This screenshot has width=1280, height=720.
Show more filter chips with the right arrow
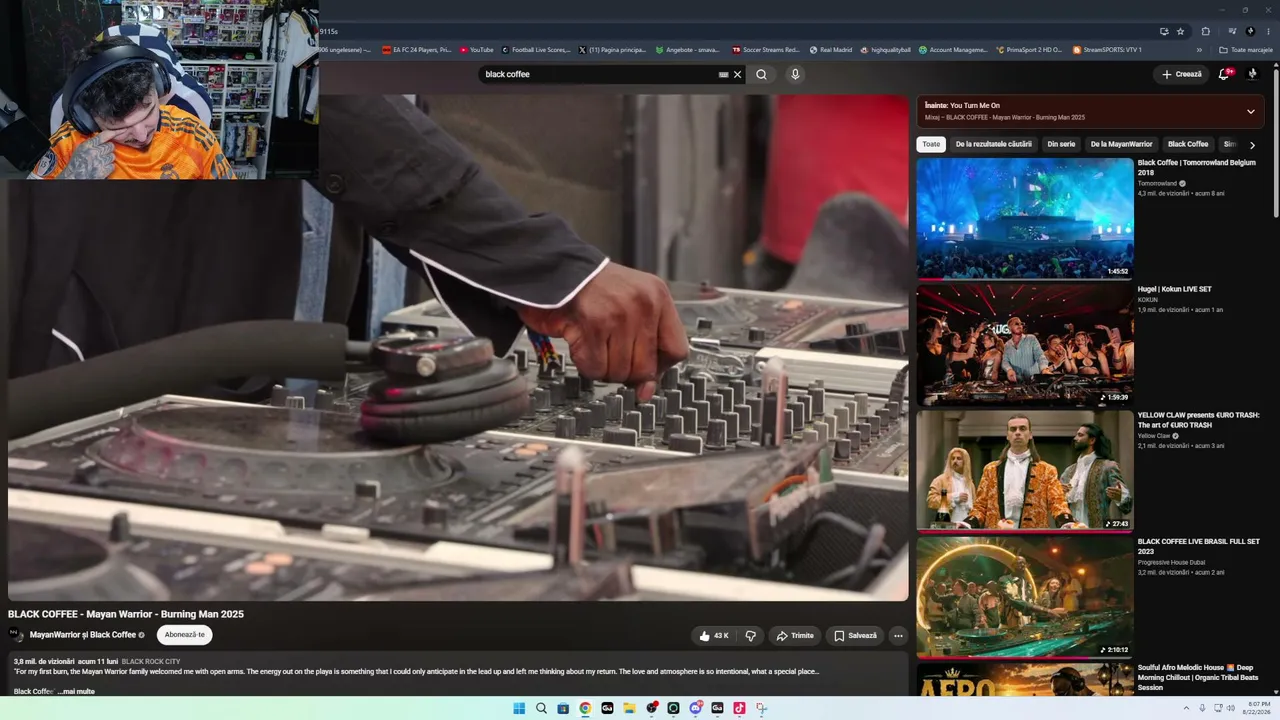pos(1252,145)
